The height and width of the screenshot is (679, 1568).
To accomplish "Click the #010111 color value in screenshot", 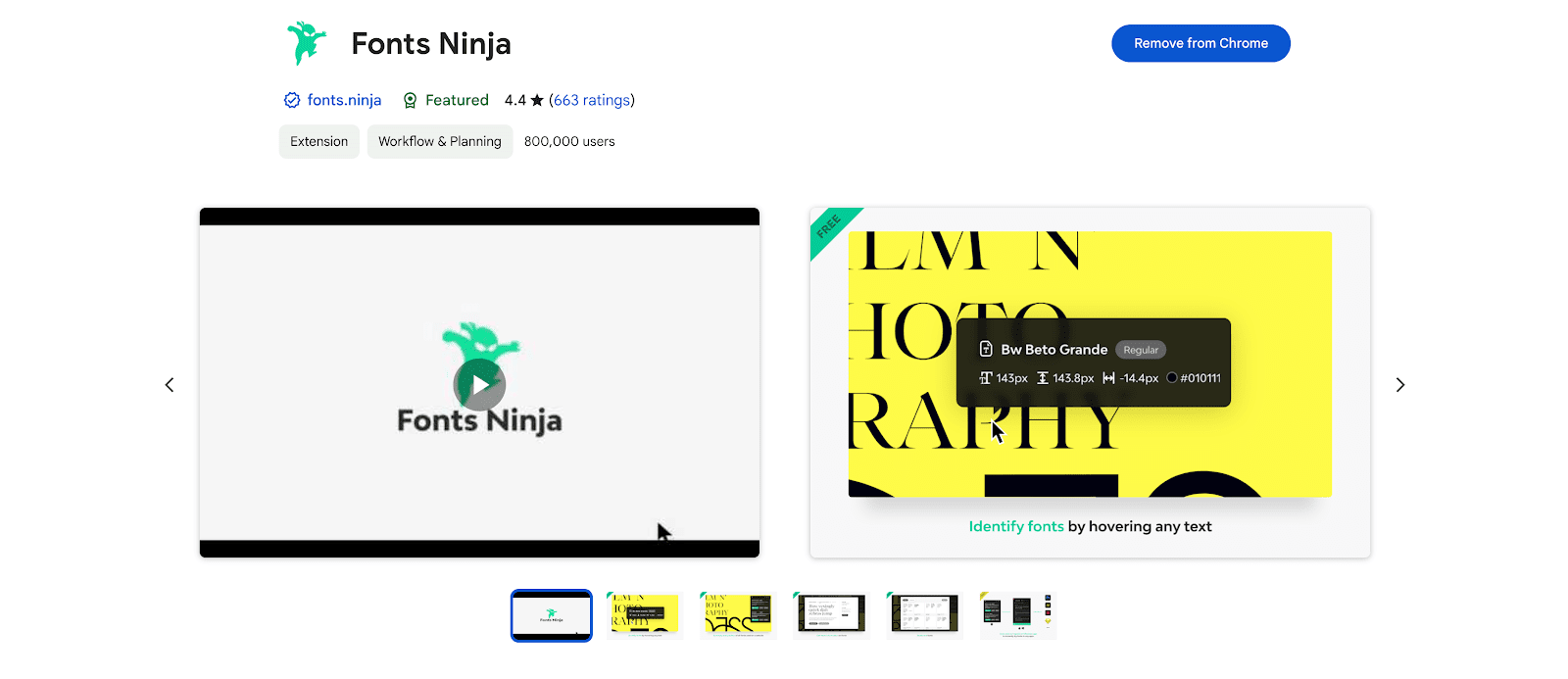I will (1200, 378).
